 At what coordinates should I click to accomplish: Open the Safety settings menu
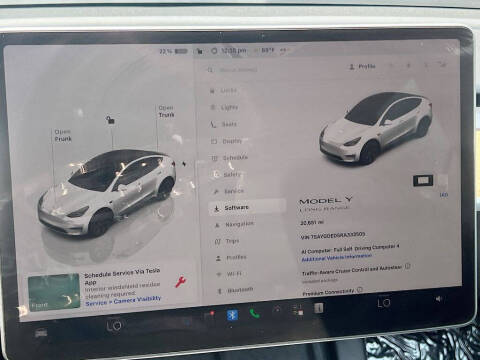click(x=227, y=174)
